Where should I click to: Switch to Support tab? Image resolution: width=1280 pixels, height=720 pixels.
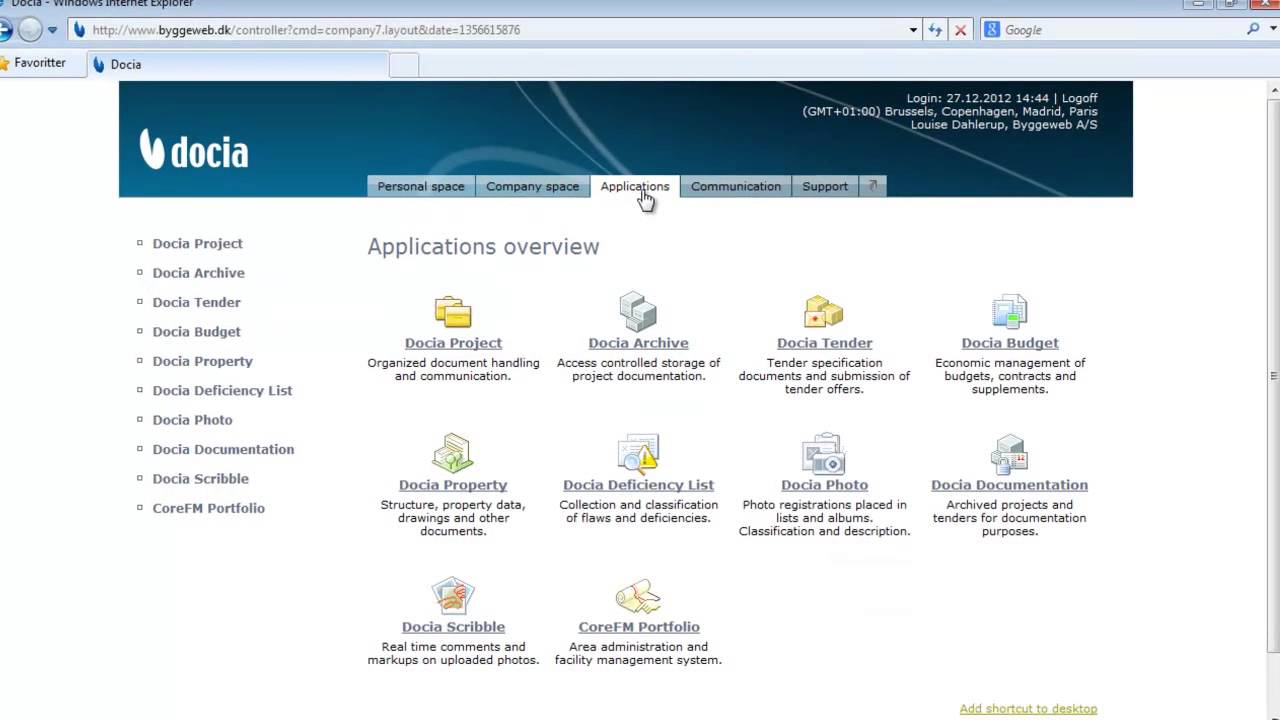click(x=825, y=186)
